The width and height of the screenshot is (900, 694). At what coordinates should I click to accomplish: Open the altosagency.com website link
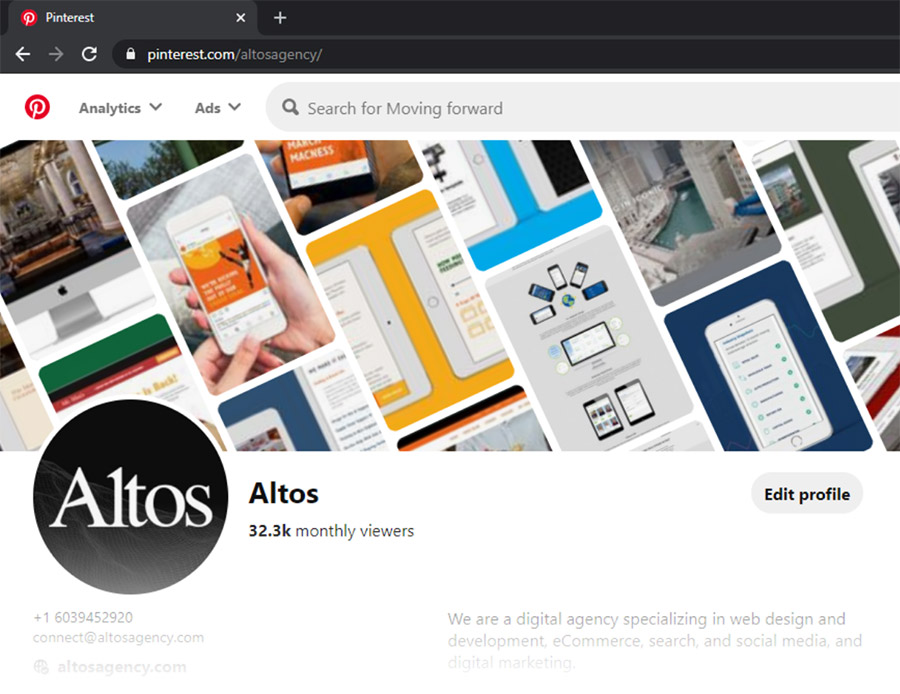[121, 666]
